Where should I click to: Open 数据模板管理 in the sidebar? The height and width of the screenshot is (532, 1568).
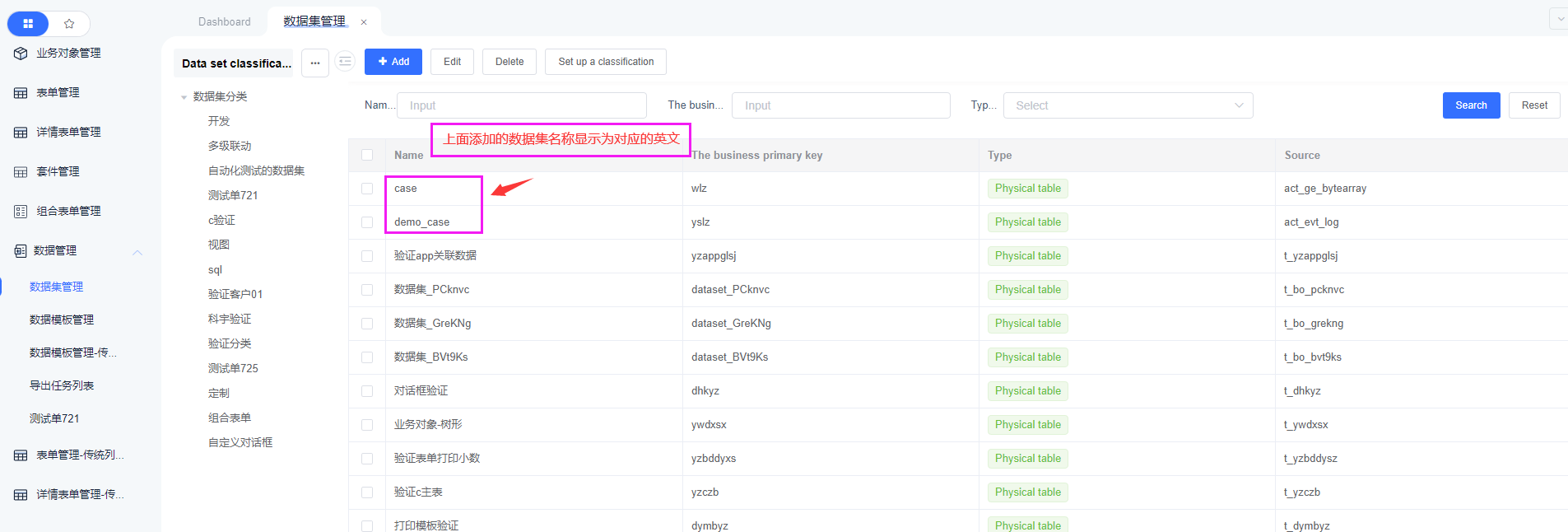click(62, 320)
